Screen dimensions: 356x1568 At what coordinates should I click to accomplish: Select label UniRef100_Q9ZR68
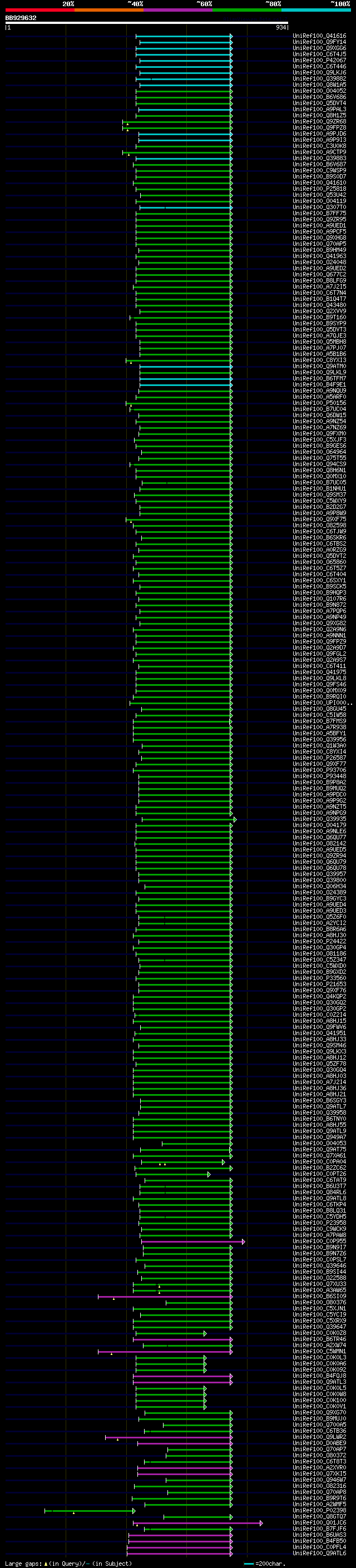pos(319,122)
